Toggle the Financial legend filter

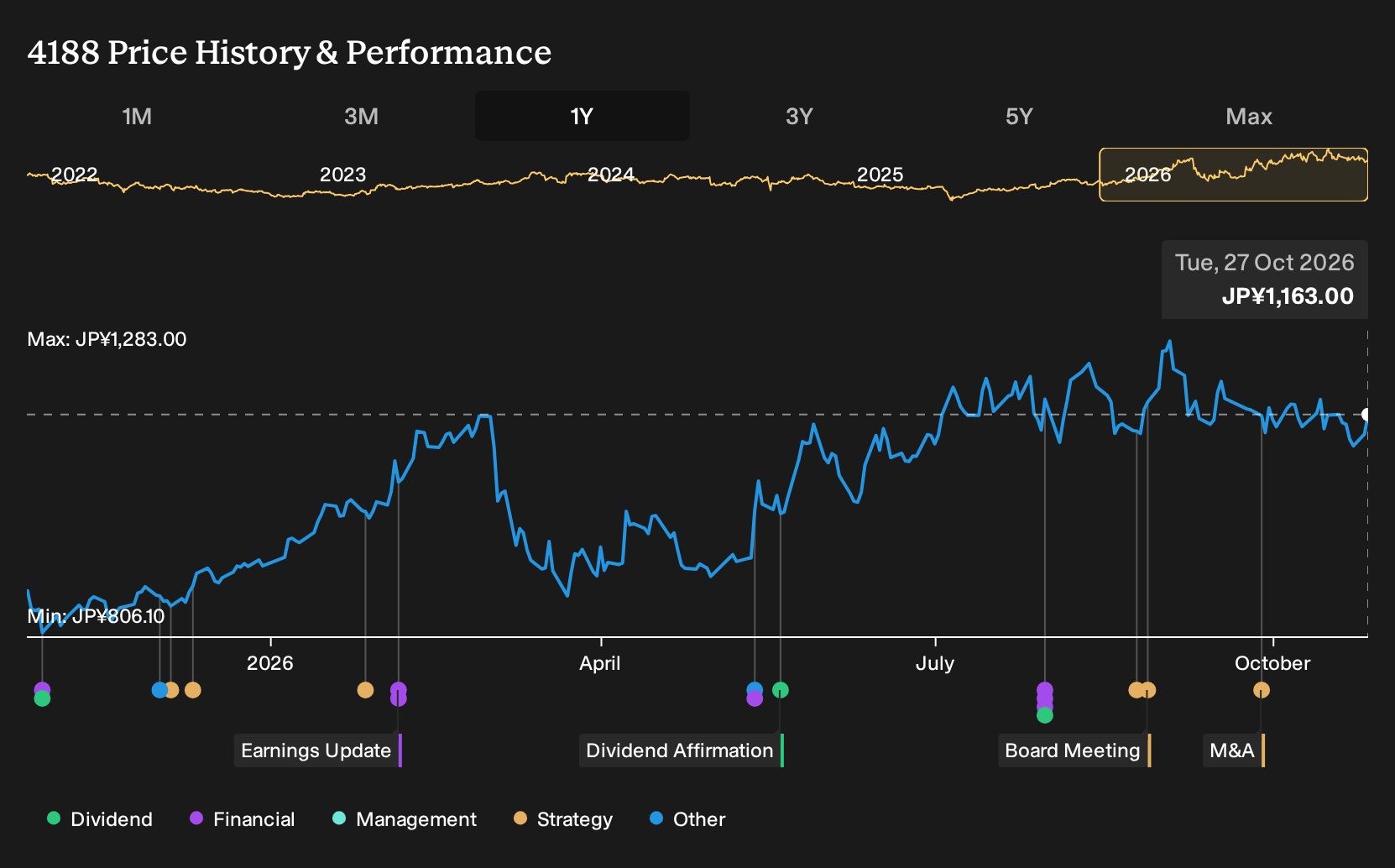click(x=243, y=819)
